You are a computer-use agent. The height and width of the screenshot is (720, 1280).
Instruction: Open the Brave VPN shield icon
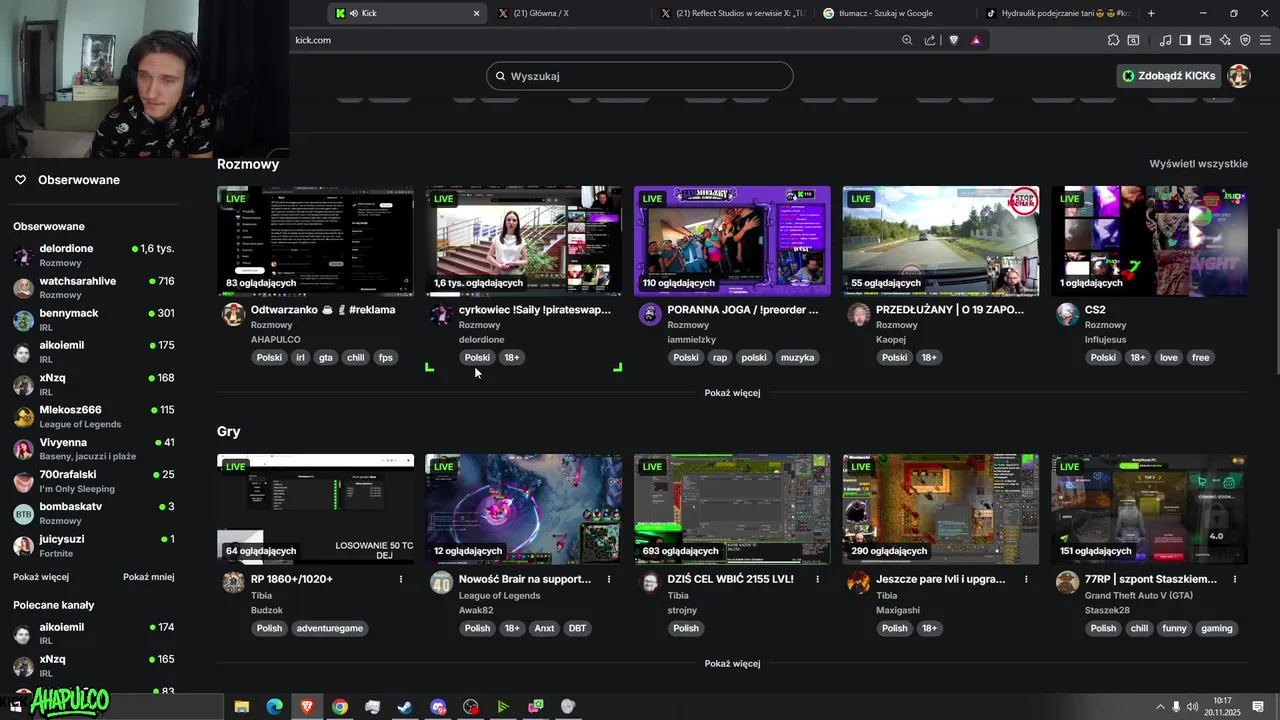tap(1245, 40)
